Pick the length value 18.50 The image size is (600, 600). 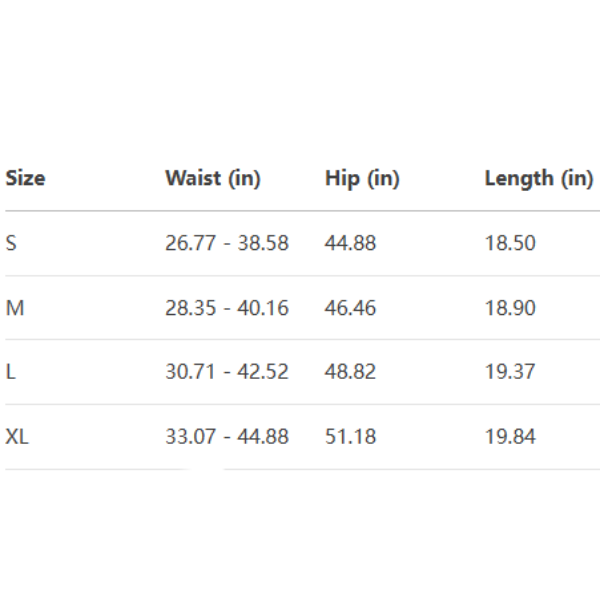510,243
